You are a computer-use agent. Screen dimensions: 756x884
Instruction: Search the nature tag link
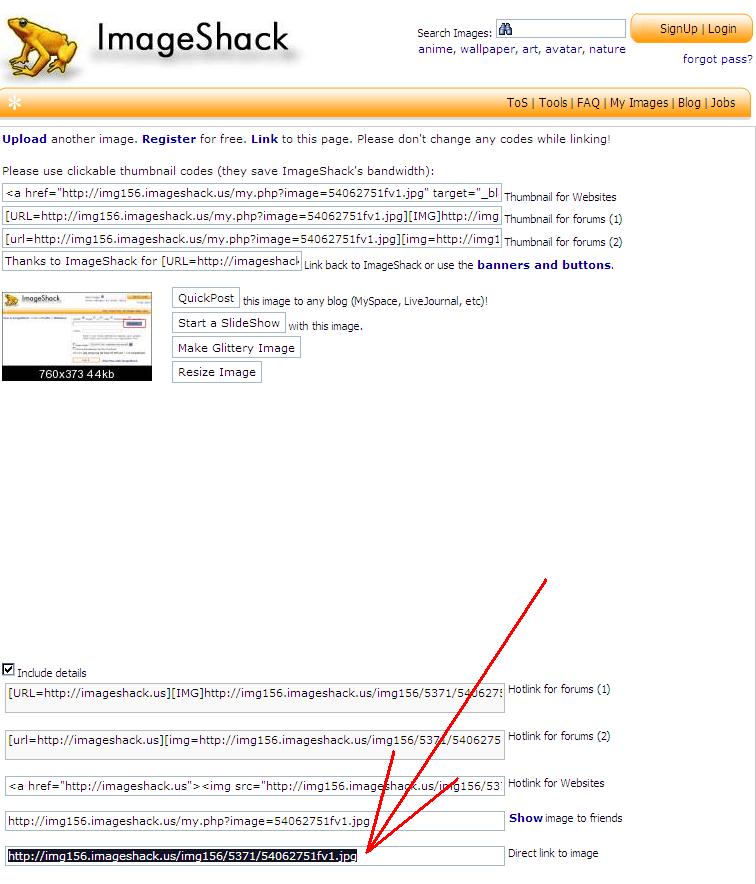[x=607, y=49]
